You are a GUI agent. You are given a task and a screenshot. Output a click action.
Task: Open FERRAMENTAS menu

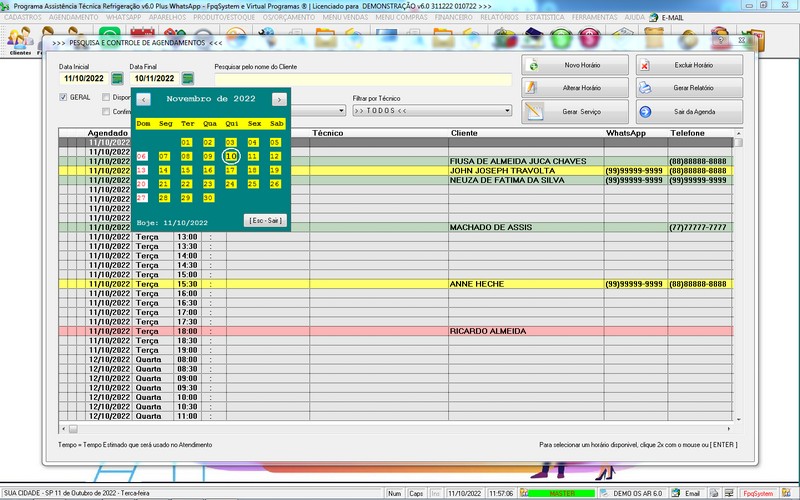(594, 17)
